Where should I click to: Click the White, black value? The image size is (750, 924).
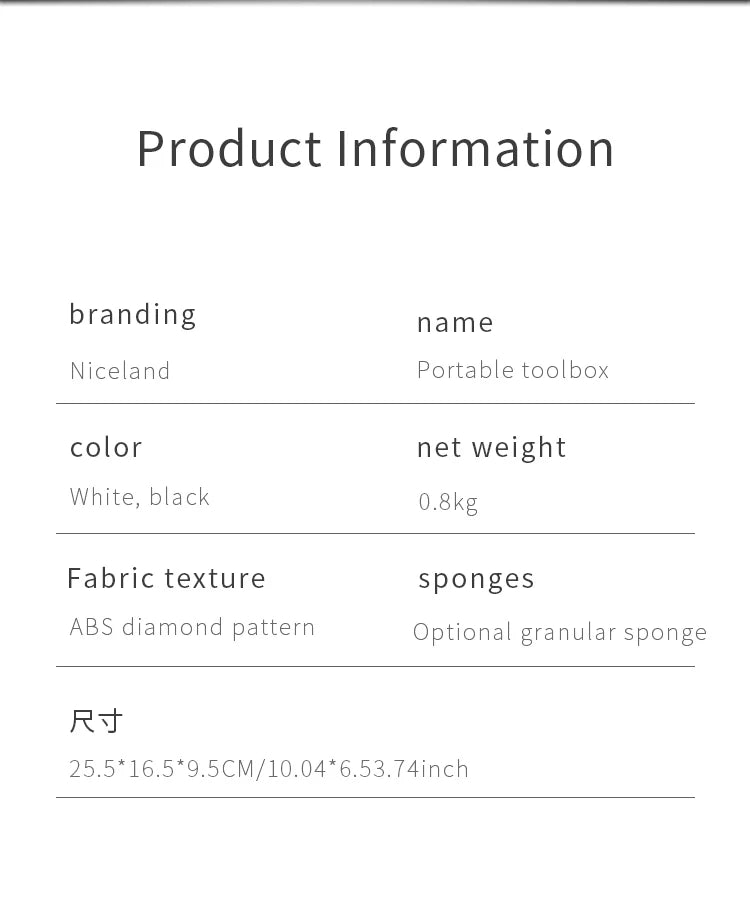click(140, 497)
